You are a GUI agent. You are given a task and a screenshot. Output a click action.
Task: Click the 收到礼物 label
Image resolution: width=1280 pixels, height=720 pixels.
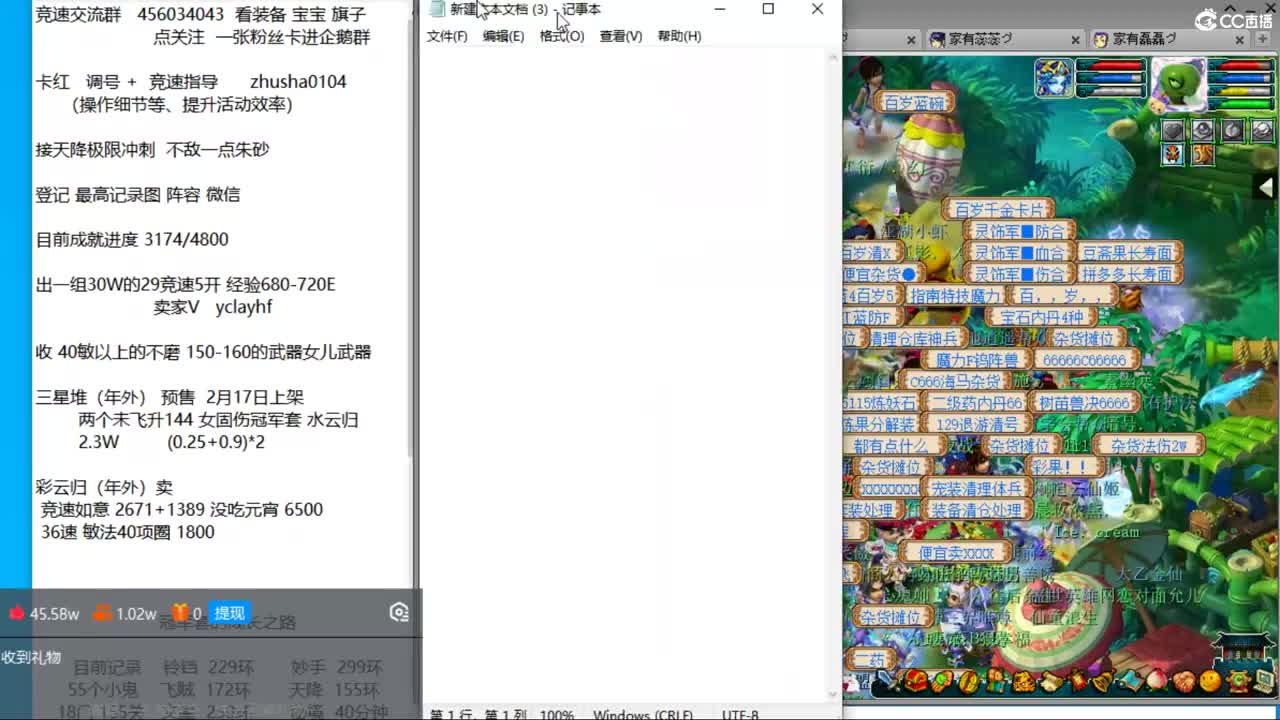[x=31, y=658]
